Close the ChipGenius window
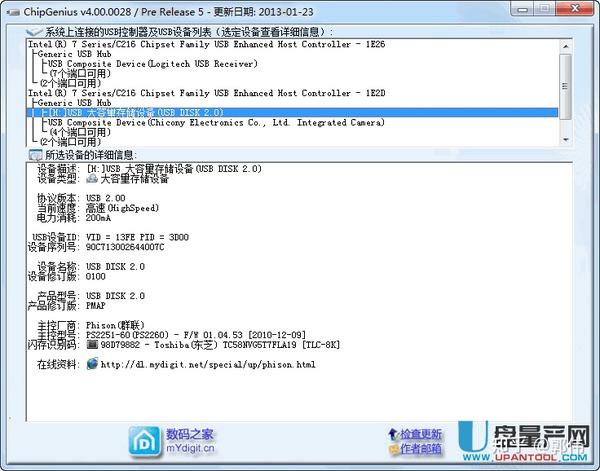 pos(575,9)
